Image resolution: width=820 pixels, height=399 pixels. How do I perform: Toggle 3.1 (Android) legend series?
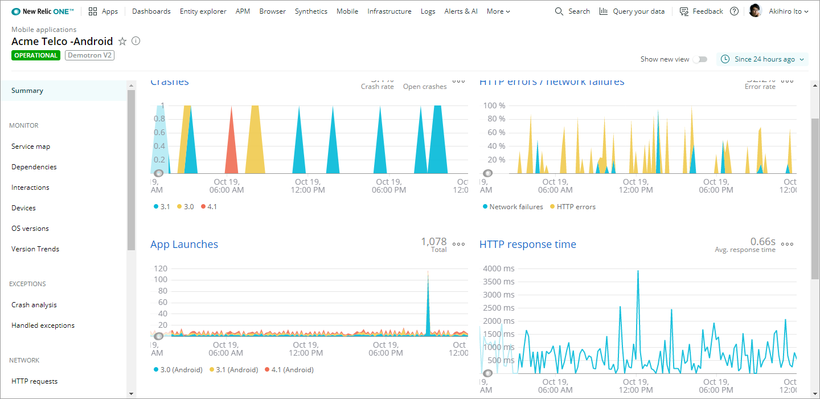pyautogui.click(x=234, y=370)
